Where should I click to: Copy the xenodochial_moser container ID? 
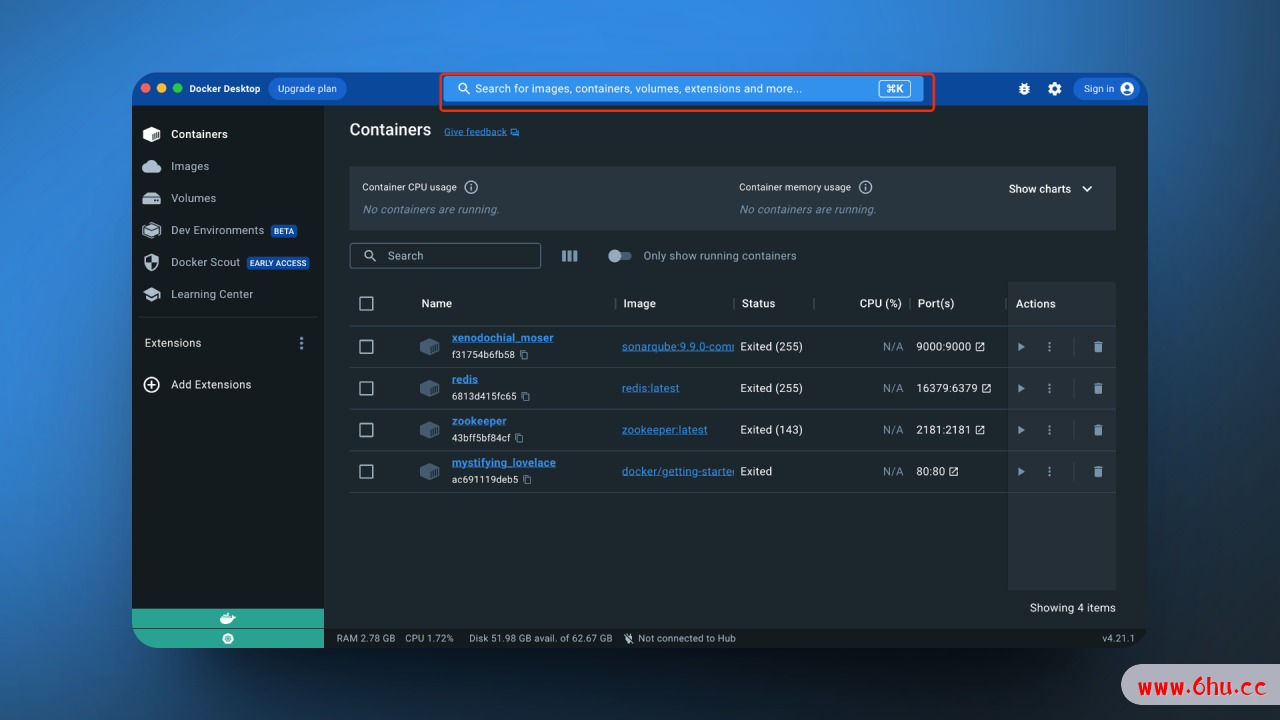point(524,355)
